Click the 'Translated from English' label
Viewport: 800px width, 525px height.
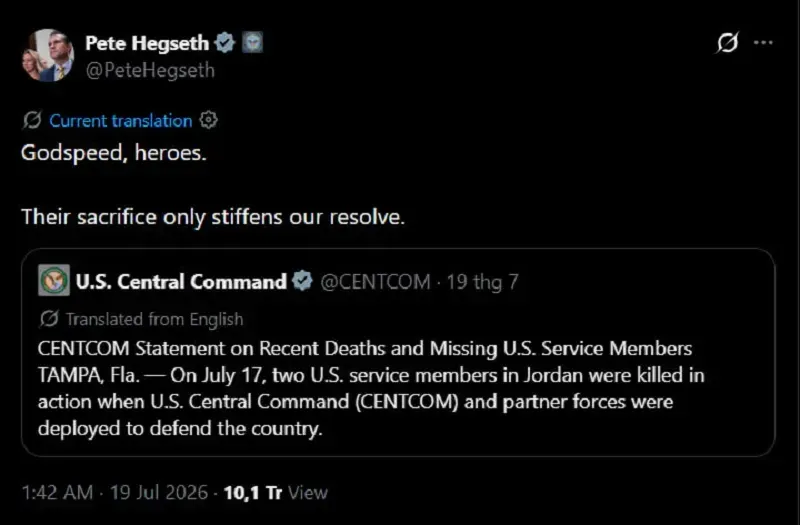click(155, 319)
